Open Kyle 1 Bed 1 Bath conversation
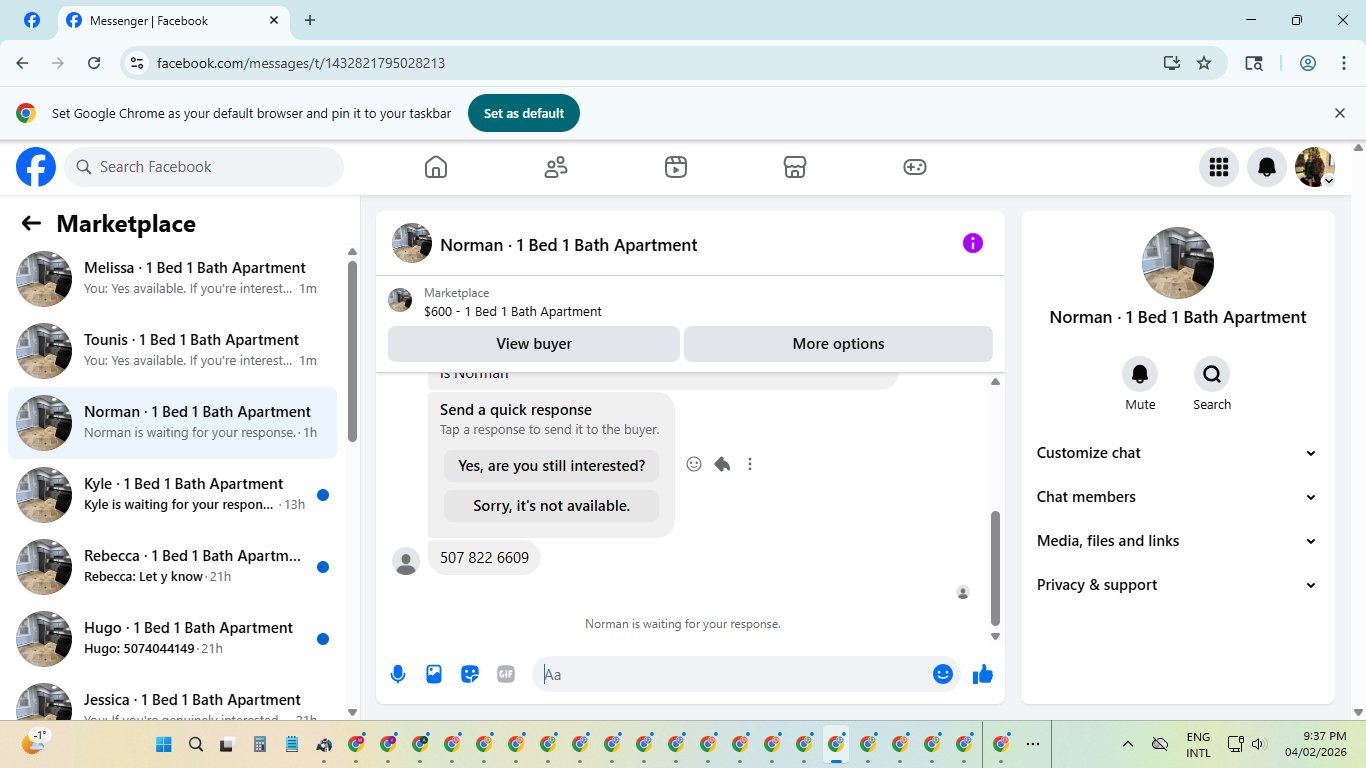The image size is (1366, 768). [172, 495]
